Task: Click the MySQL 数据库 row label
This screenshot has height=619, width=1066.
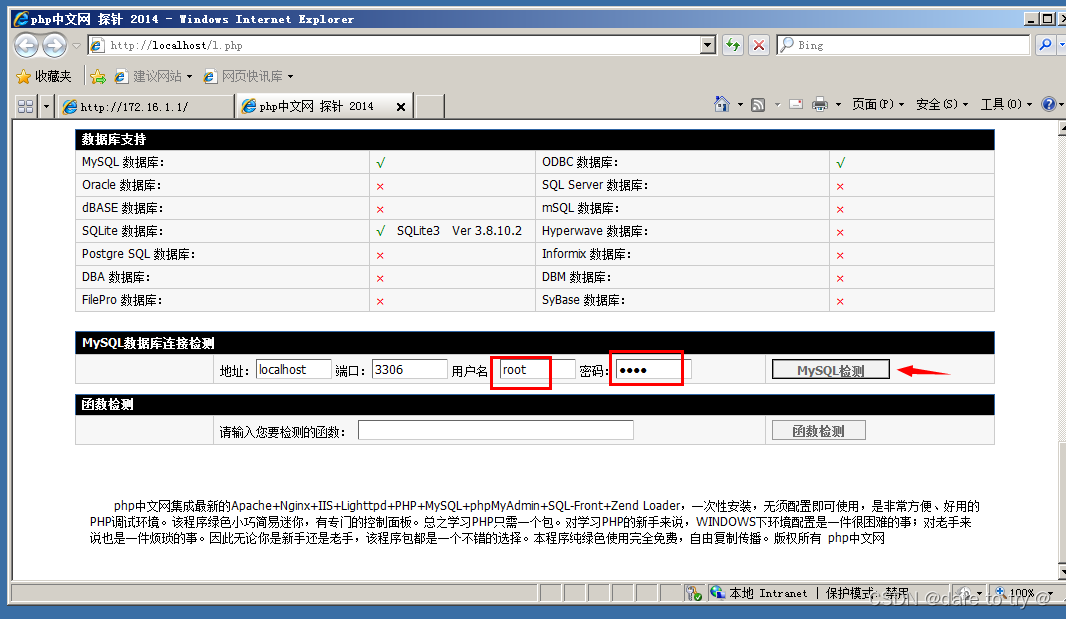Action: coord(123,162)
